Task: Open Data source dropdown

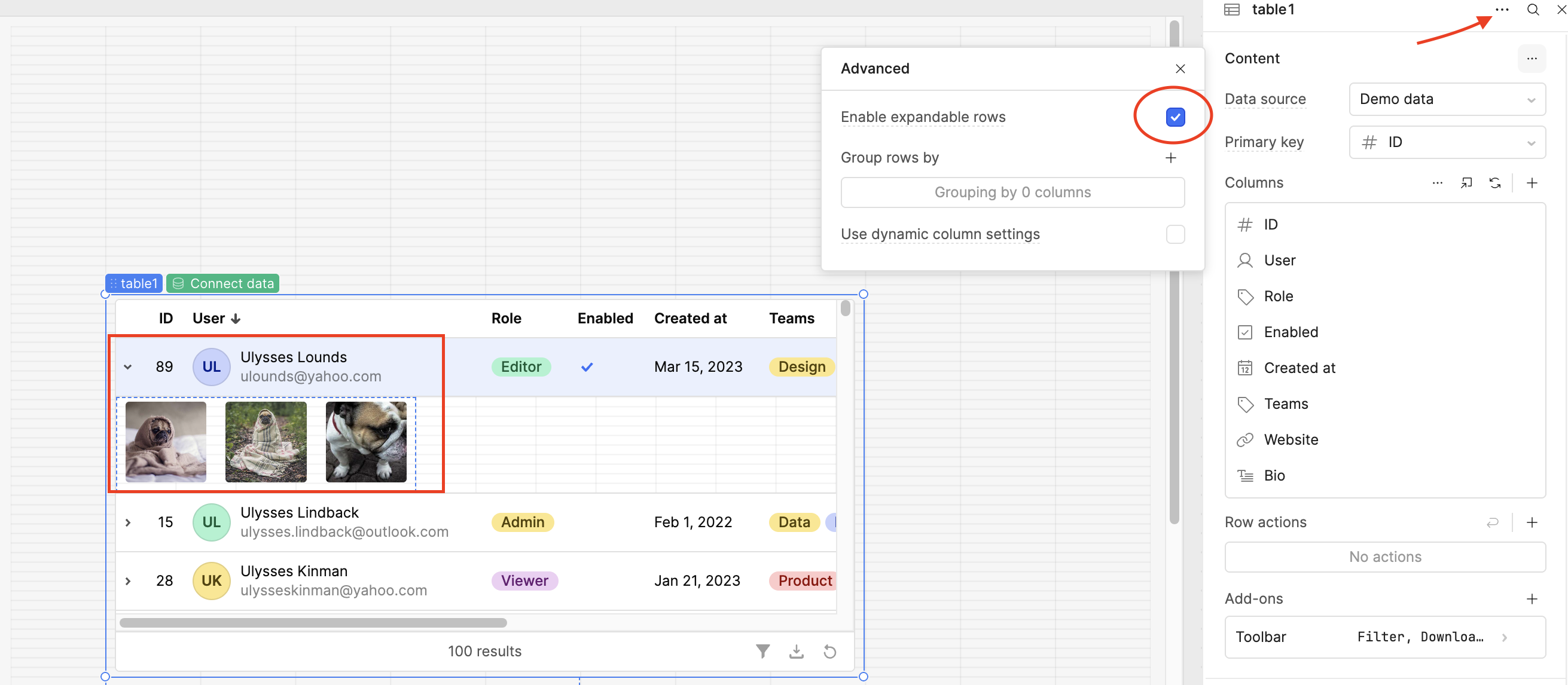Action: point(1447,99)
